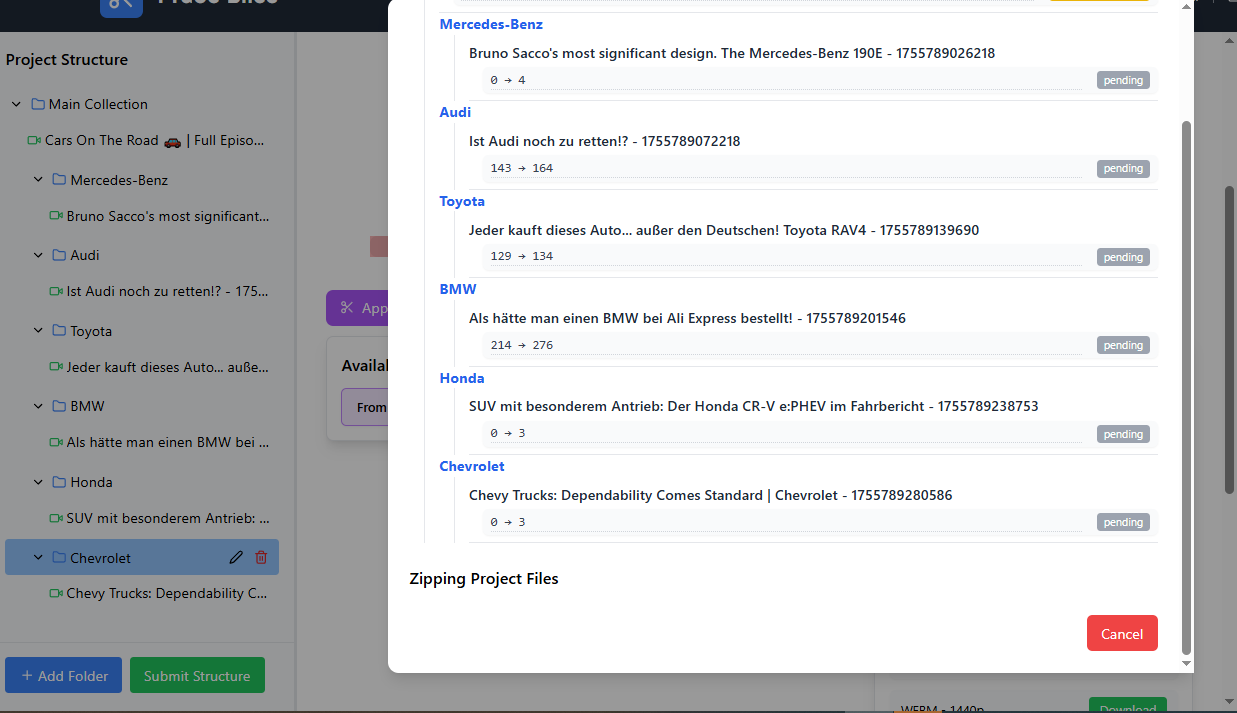Collapse the Main Collection tree node

click(16, 104)
